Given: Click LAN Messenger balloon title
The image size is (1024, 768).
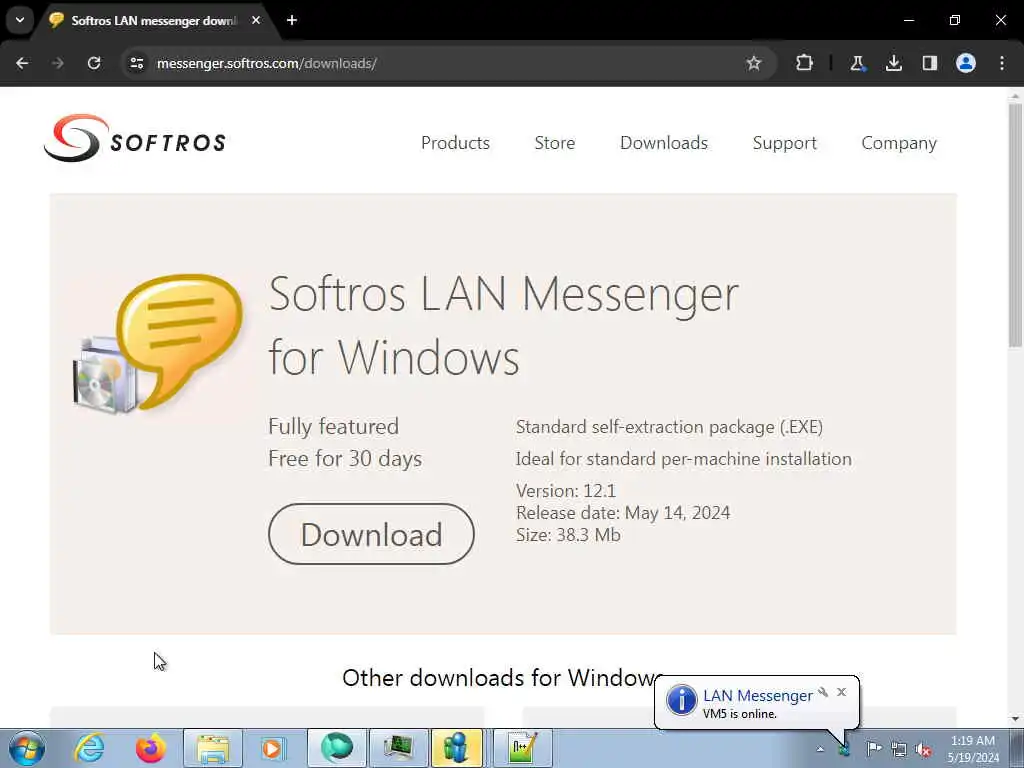Looking at the screenshot, I should [x=758, y=696].
